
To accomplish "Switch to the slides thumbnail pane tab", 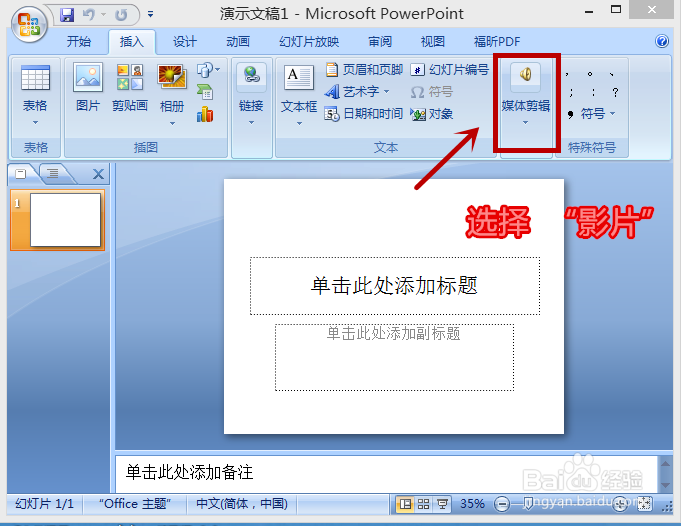I will point(22,174).
